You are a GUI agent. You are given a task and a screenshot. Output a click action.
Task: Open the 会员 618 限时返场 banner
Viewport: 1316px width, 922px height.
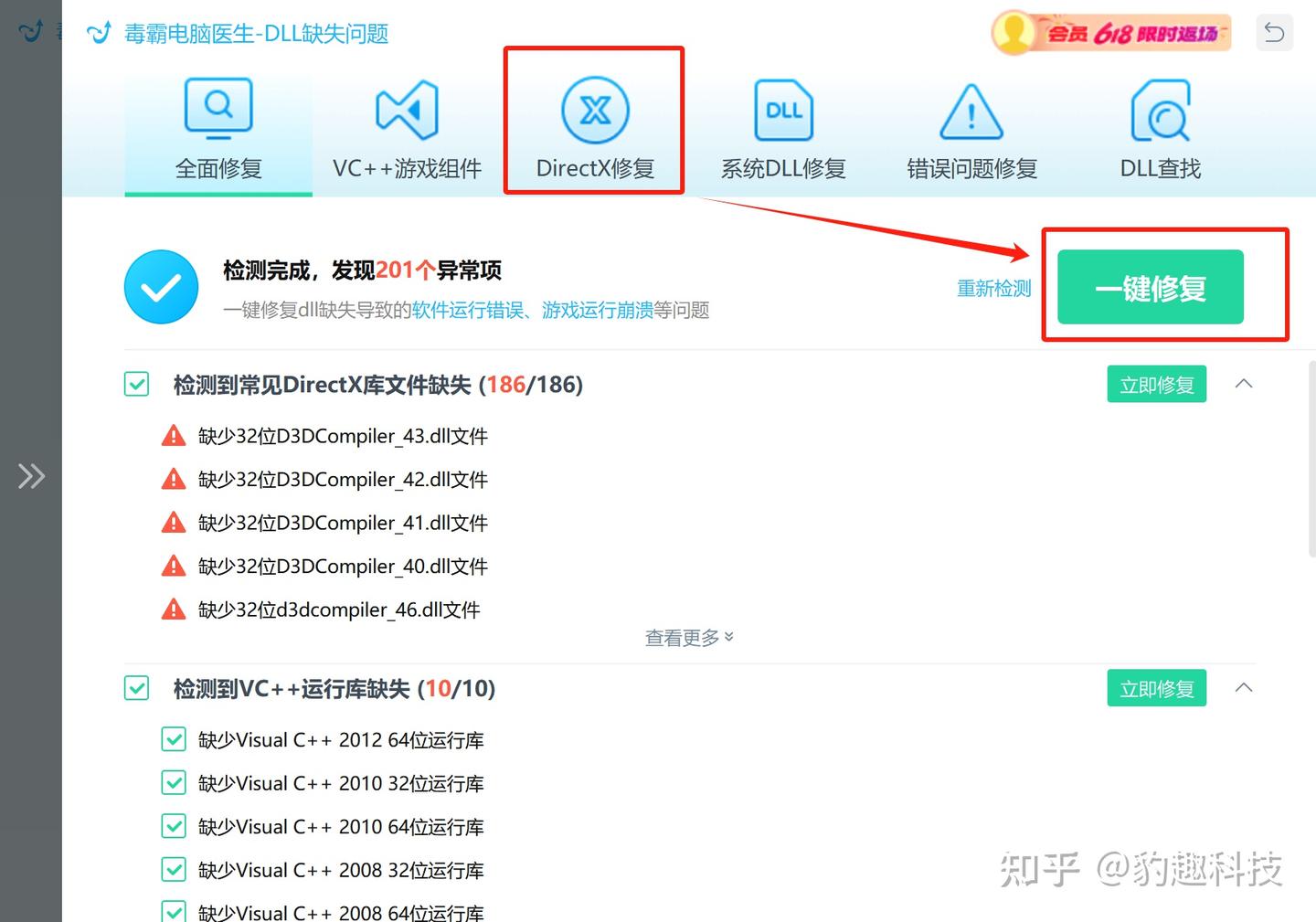pyautogui.click(x=1111, y=33)
